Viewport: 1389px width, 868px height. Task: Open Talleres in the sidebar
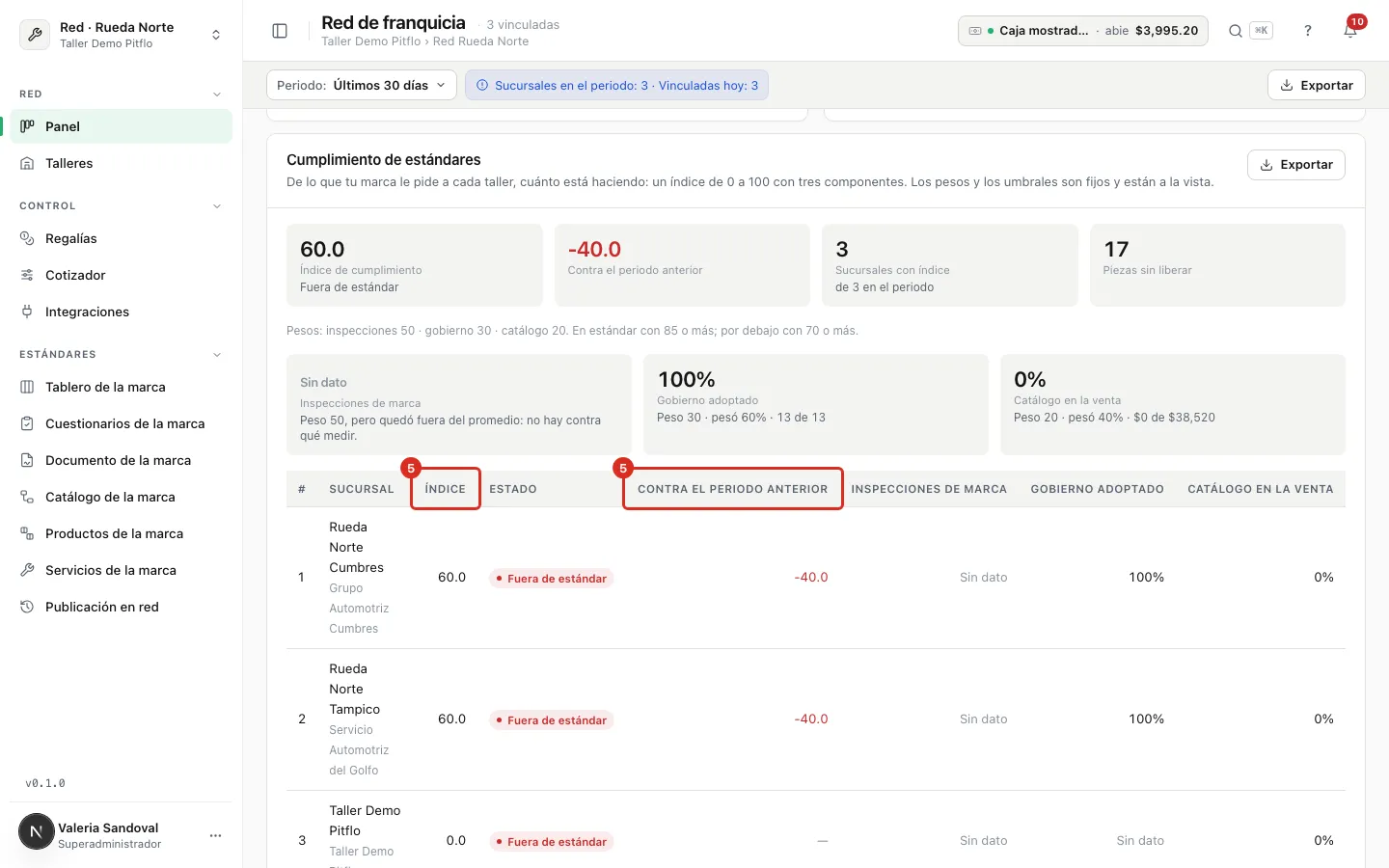[x=121, y=163]
